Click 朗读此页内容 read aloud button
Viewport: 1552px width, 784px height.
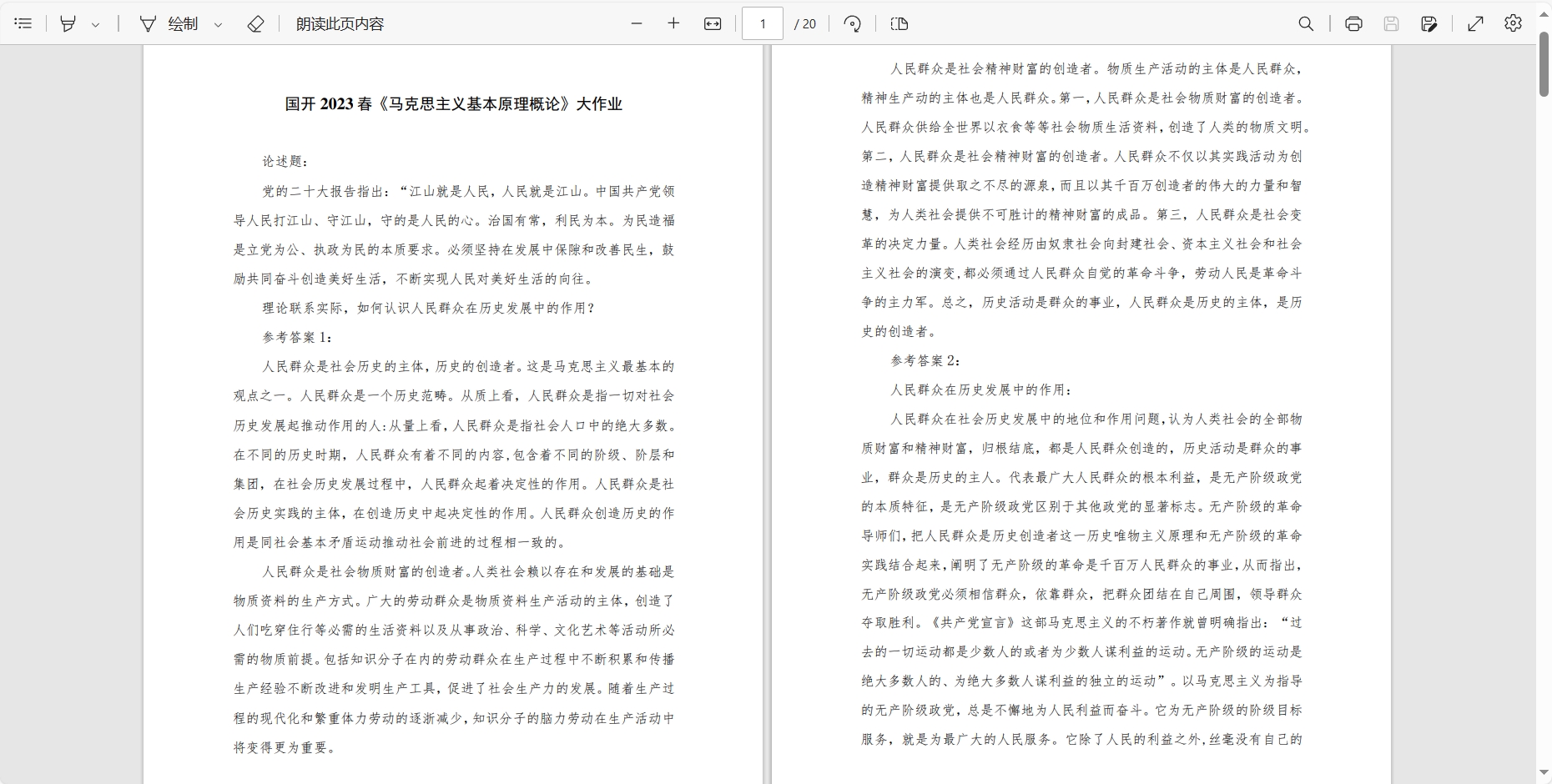[x=340, y=23]
